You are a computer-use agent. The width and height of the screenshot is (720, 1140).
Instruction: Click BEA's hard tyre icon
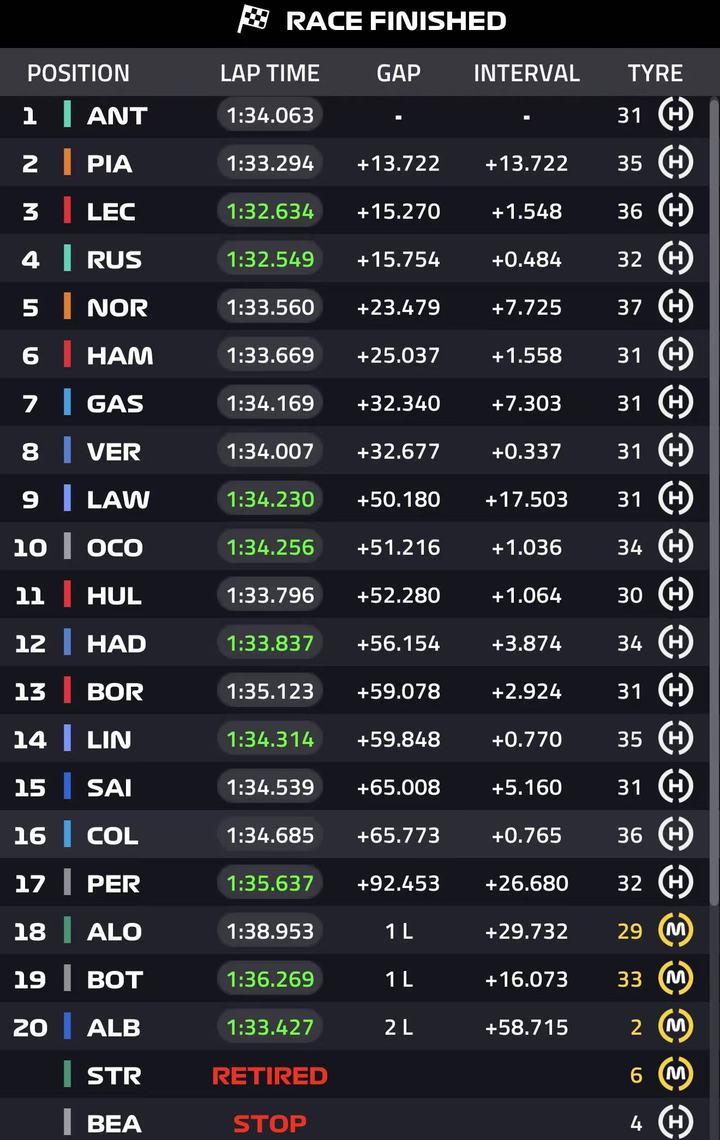[x=676, y=1122]
